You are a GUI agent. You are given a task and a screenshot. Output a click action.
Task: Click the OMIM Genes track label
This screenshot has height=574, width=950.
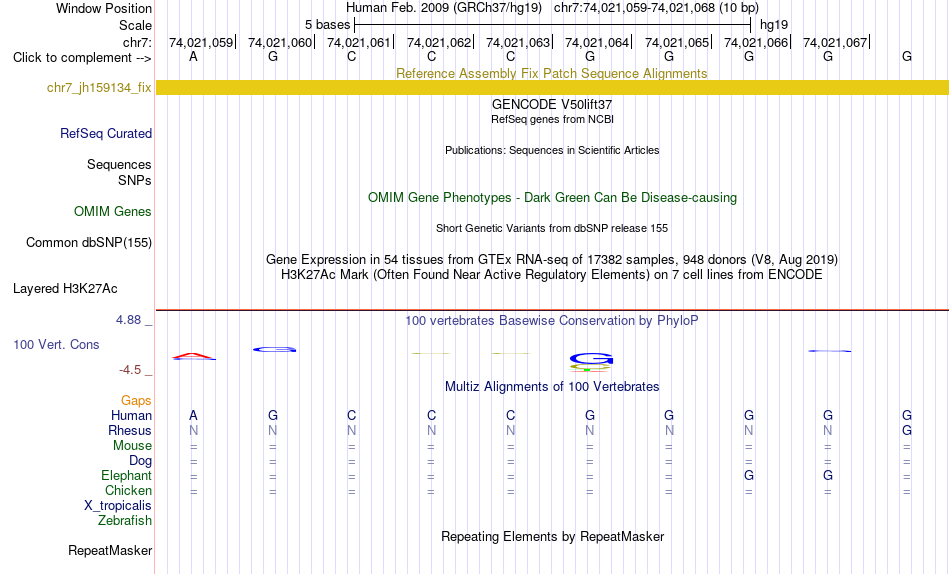point(113,212)
